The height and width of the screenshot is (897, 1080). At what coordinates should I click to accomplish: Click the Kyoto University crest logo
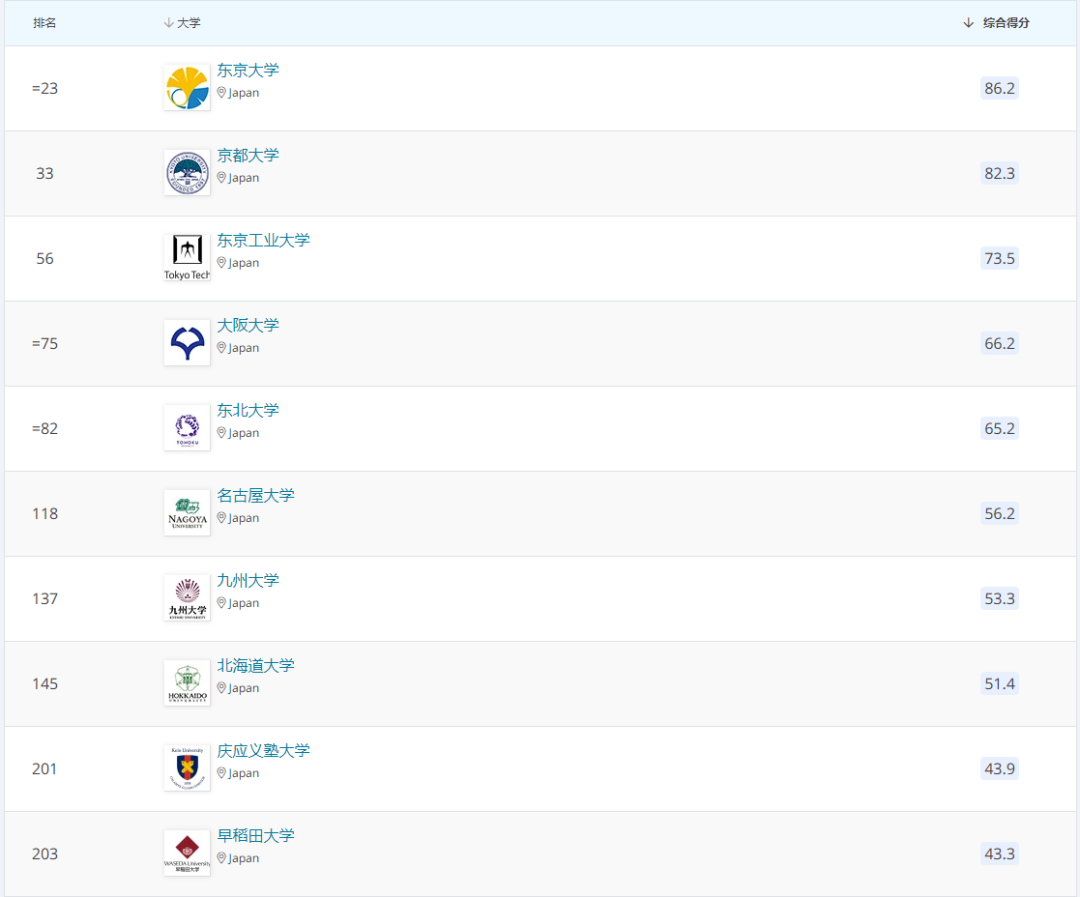187,173
